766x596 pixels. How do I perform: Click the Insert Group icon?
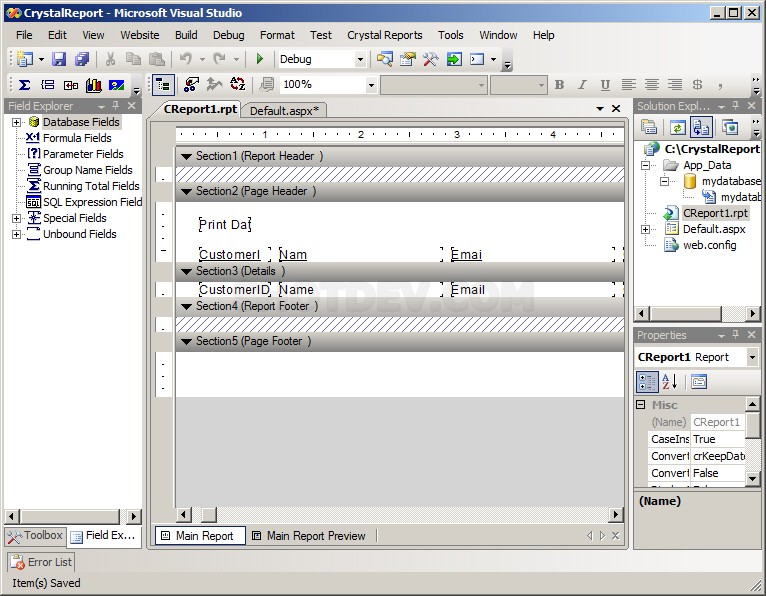point(47,85)
